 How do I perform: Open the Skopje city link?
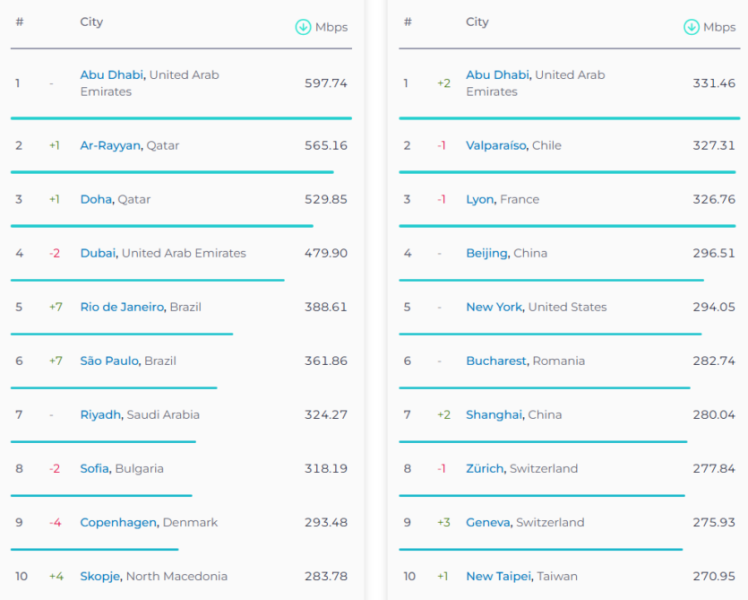(100, 577)
